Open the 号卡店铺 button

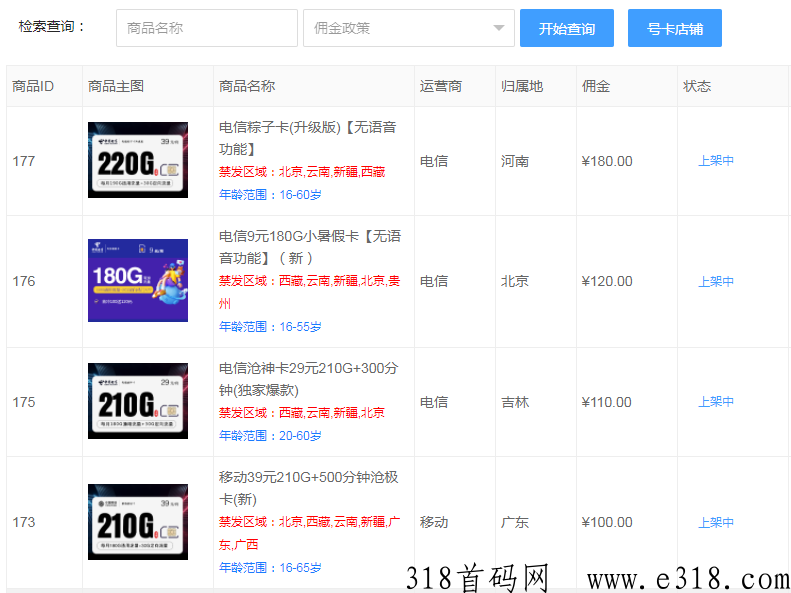(675, 28)
